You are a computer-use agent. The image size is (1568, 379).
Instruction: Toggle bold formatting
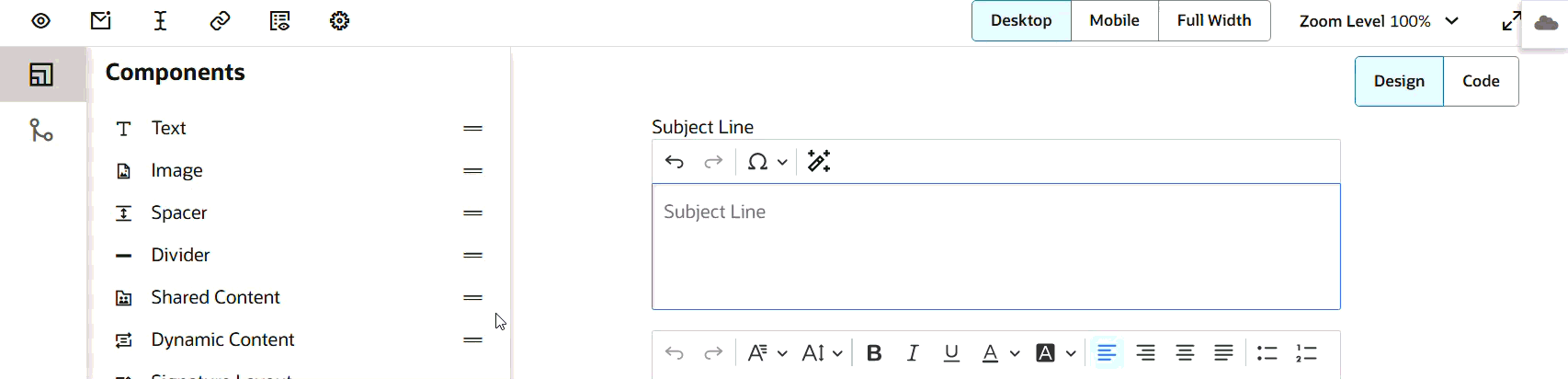point(874,353)
